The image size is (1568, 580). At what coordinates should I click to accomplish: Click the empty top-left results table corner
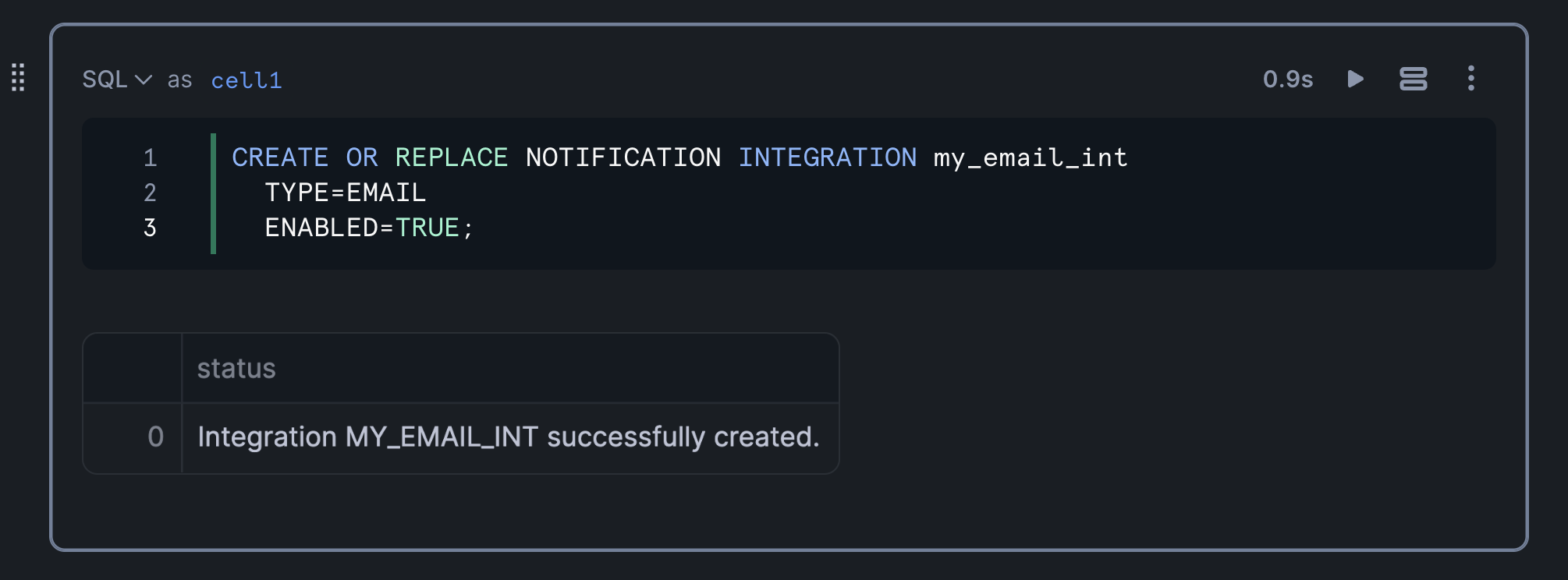(x=133, y=369)
